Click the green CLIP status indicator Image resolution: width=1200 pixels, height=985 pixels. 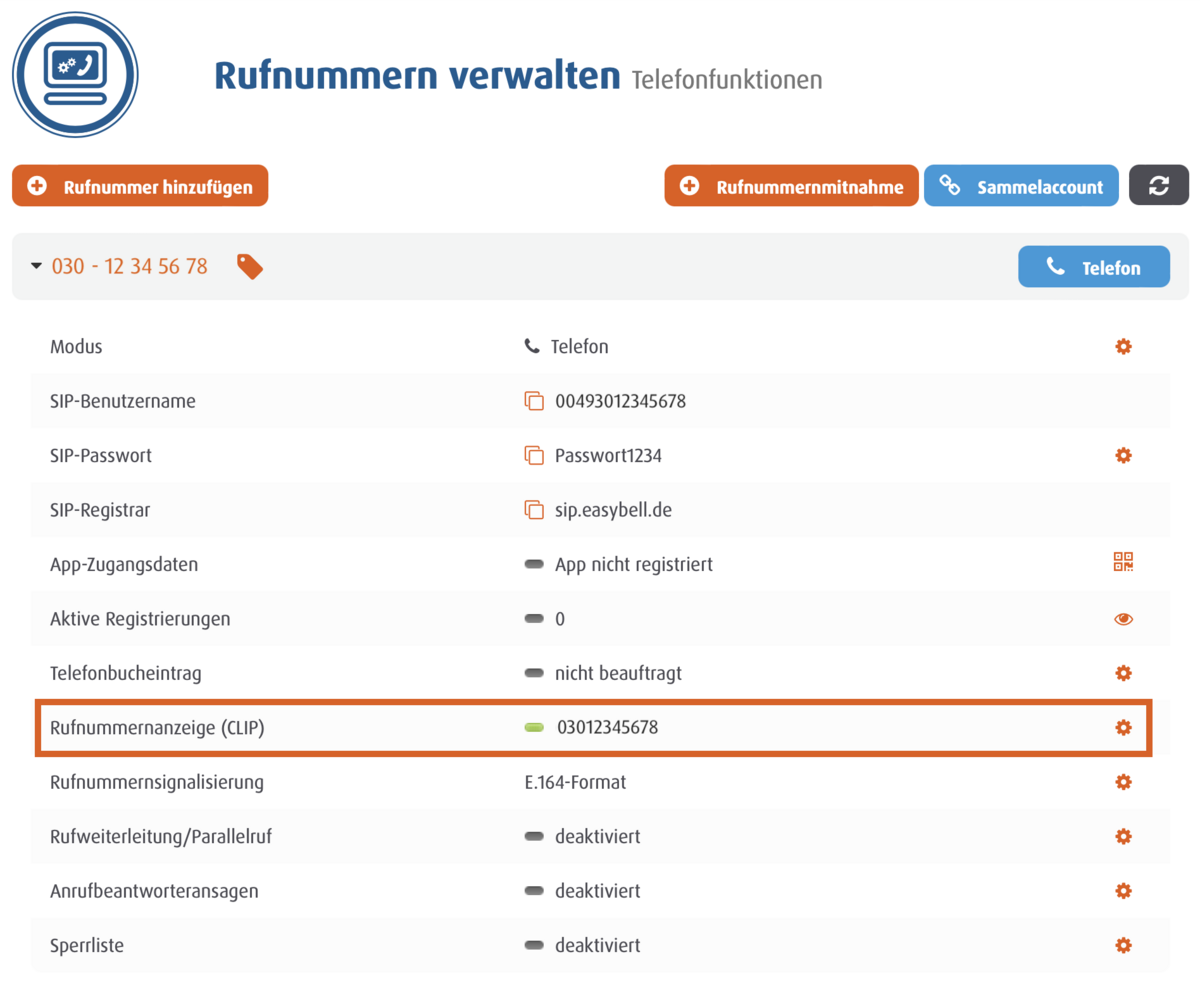coord(535,728)
